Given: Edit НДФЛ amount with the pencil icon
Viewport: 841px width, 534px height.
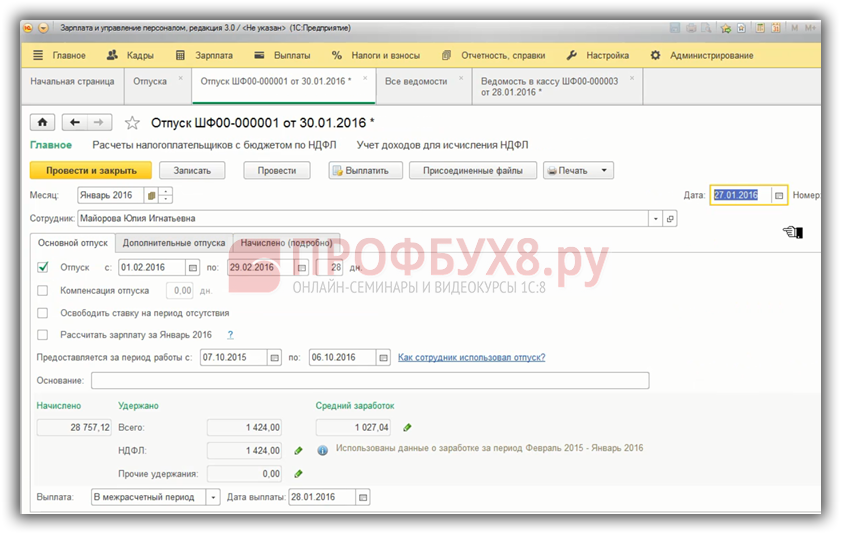Looking at the screenshot, I should pos(299,451).
